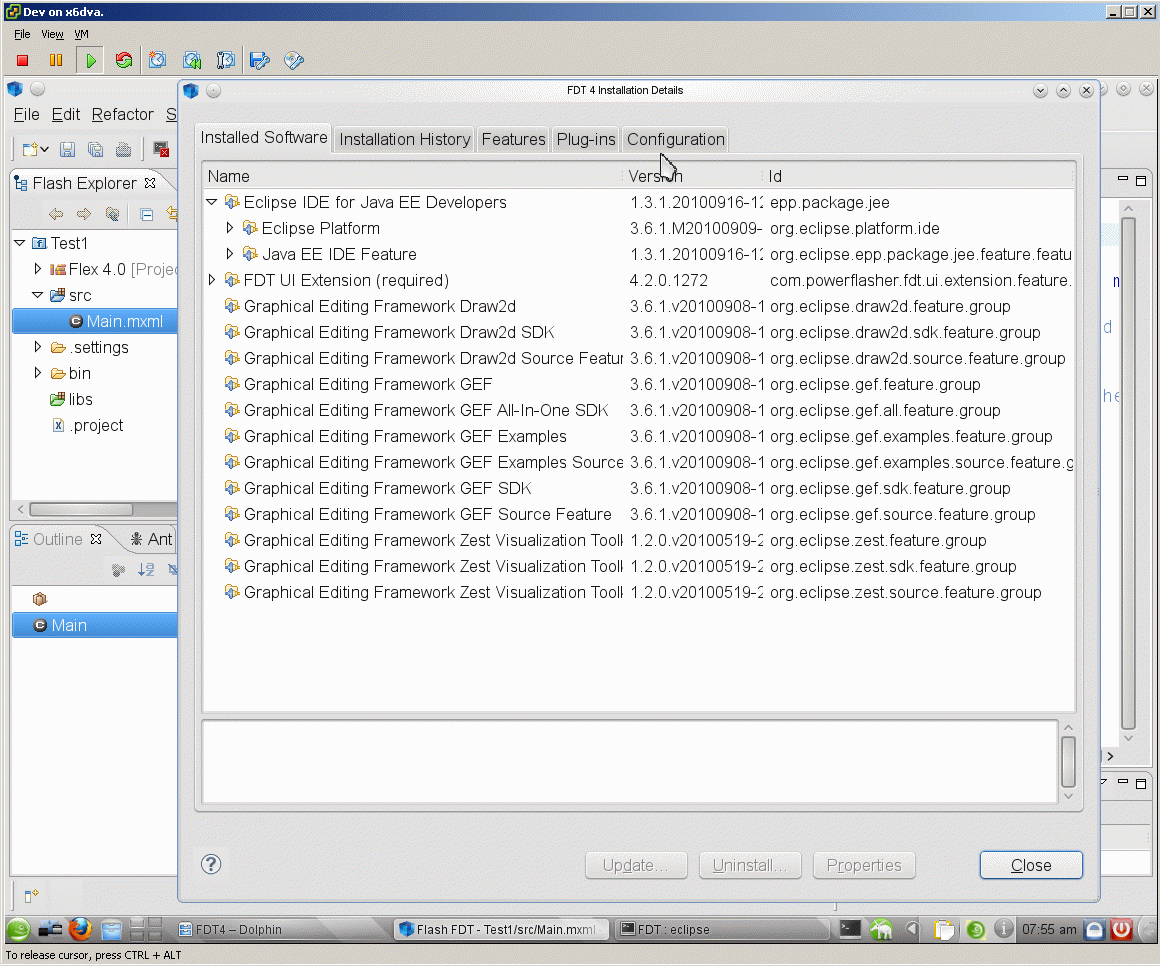Collapse Eclipse IDE for Java EE Developers

point(212,202)
